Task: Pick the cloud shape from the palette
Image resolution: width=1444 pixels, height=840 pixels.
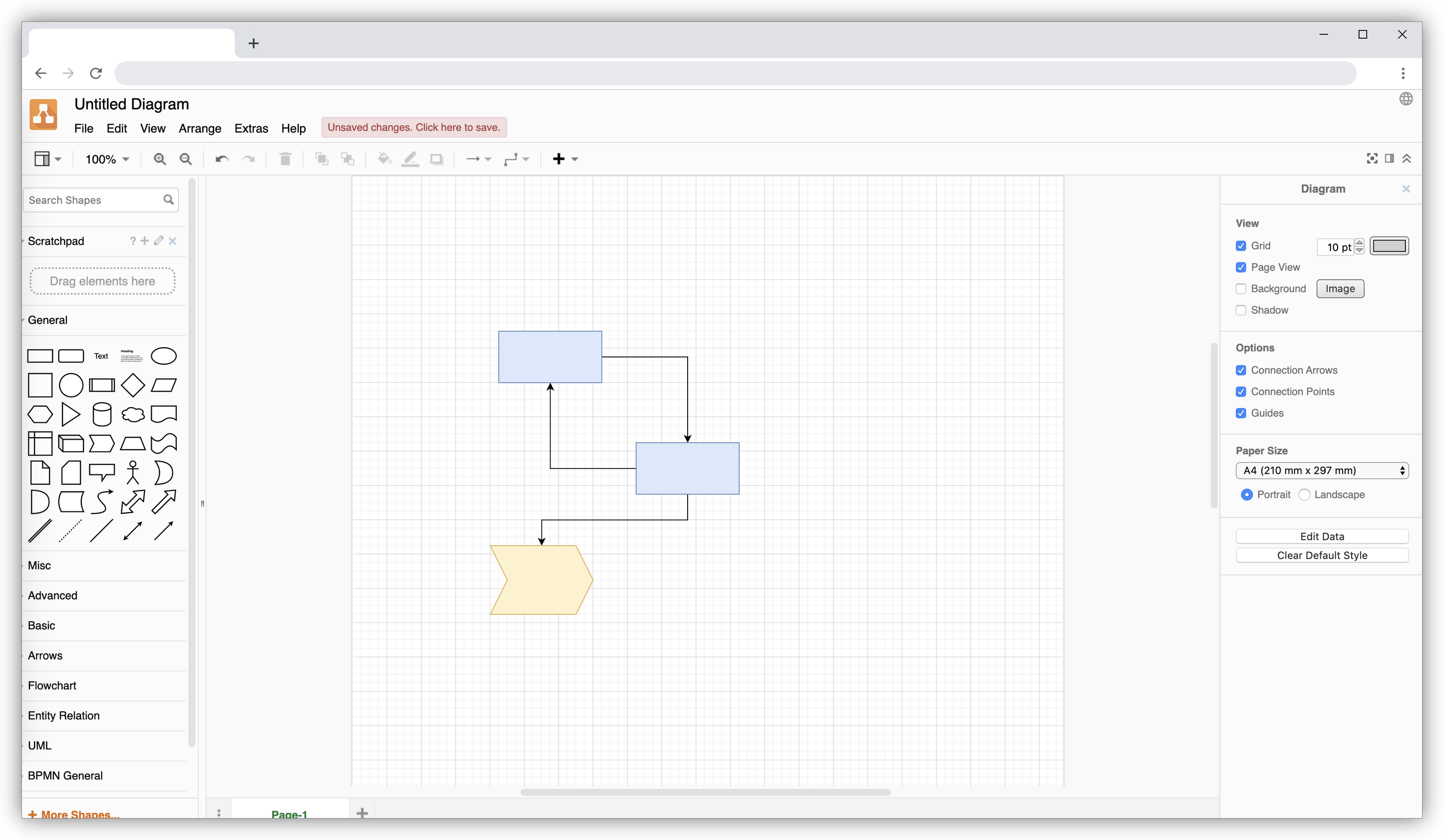Action: (x=133, y=414)
